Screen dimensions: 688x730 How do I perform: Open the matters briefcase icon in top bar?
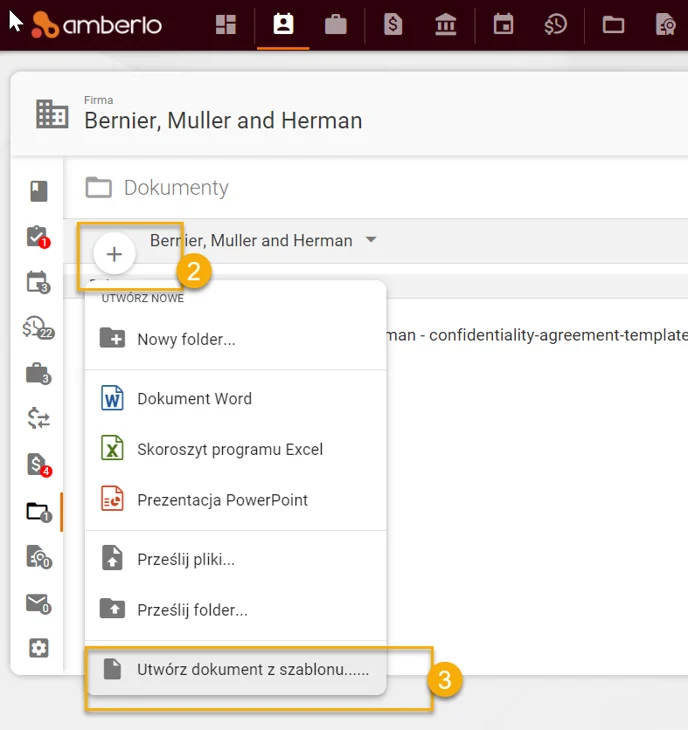[336, 25]
